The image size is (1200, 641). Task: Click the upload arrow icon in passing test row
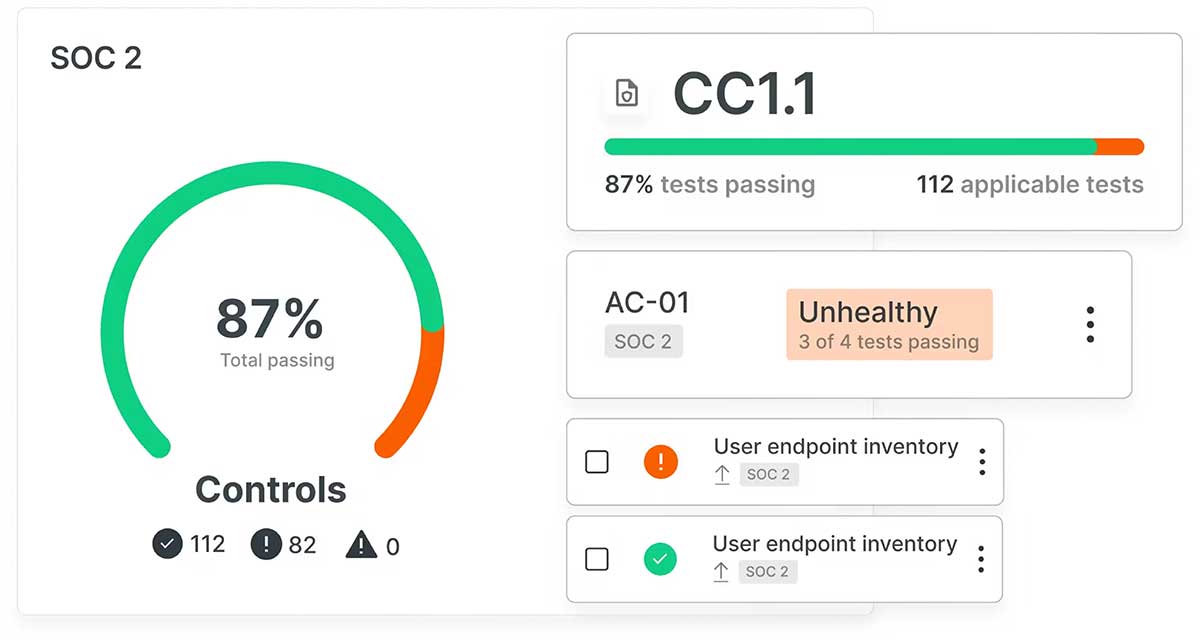[721, 572]
